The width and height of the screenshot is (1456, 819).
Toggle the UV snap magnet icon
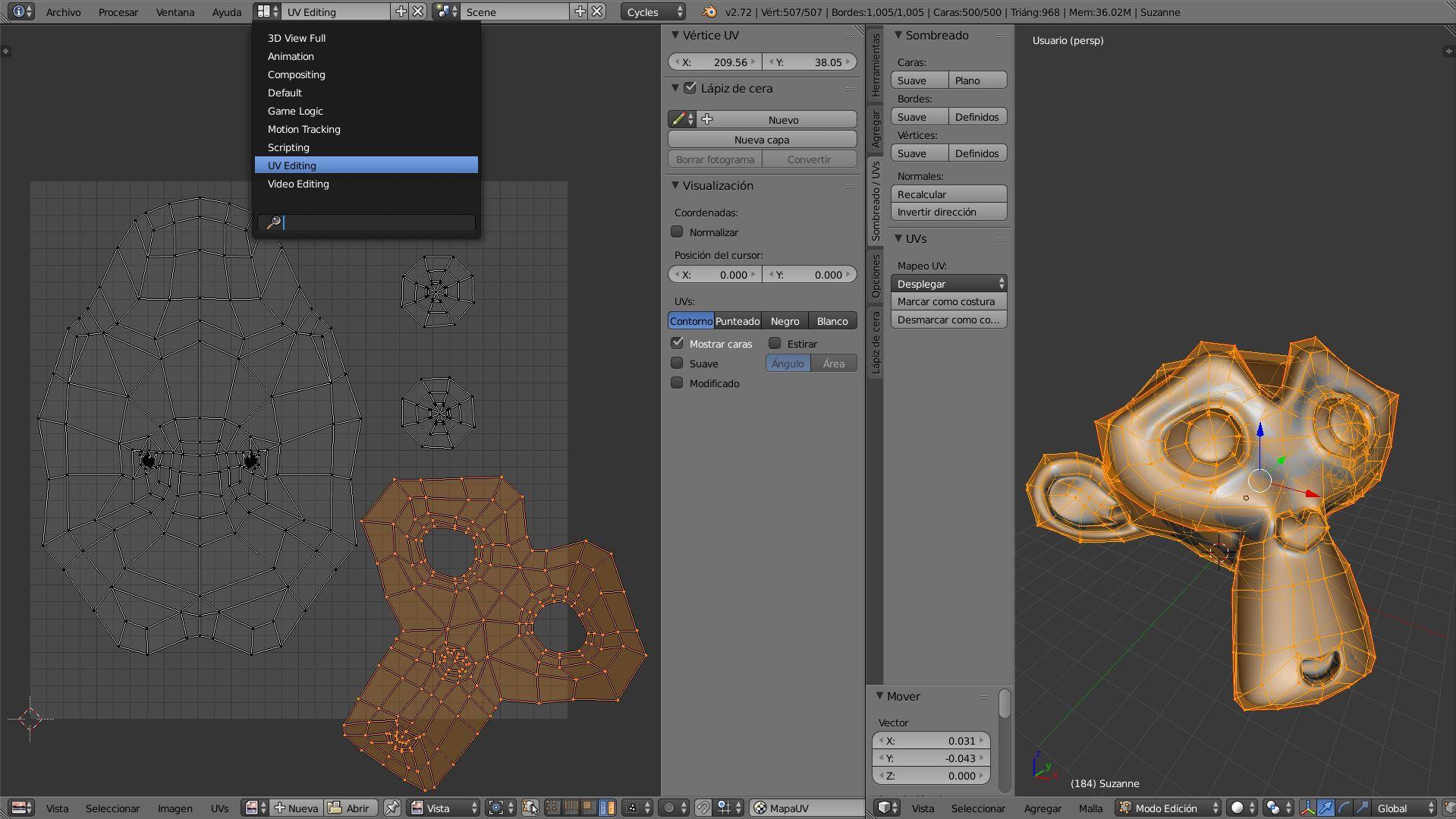tap(703, 808)
